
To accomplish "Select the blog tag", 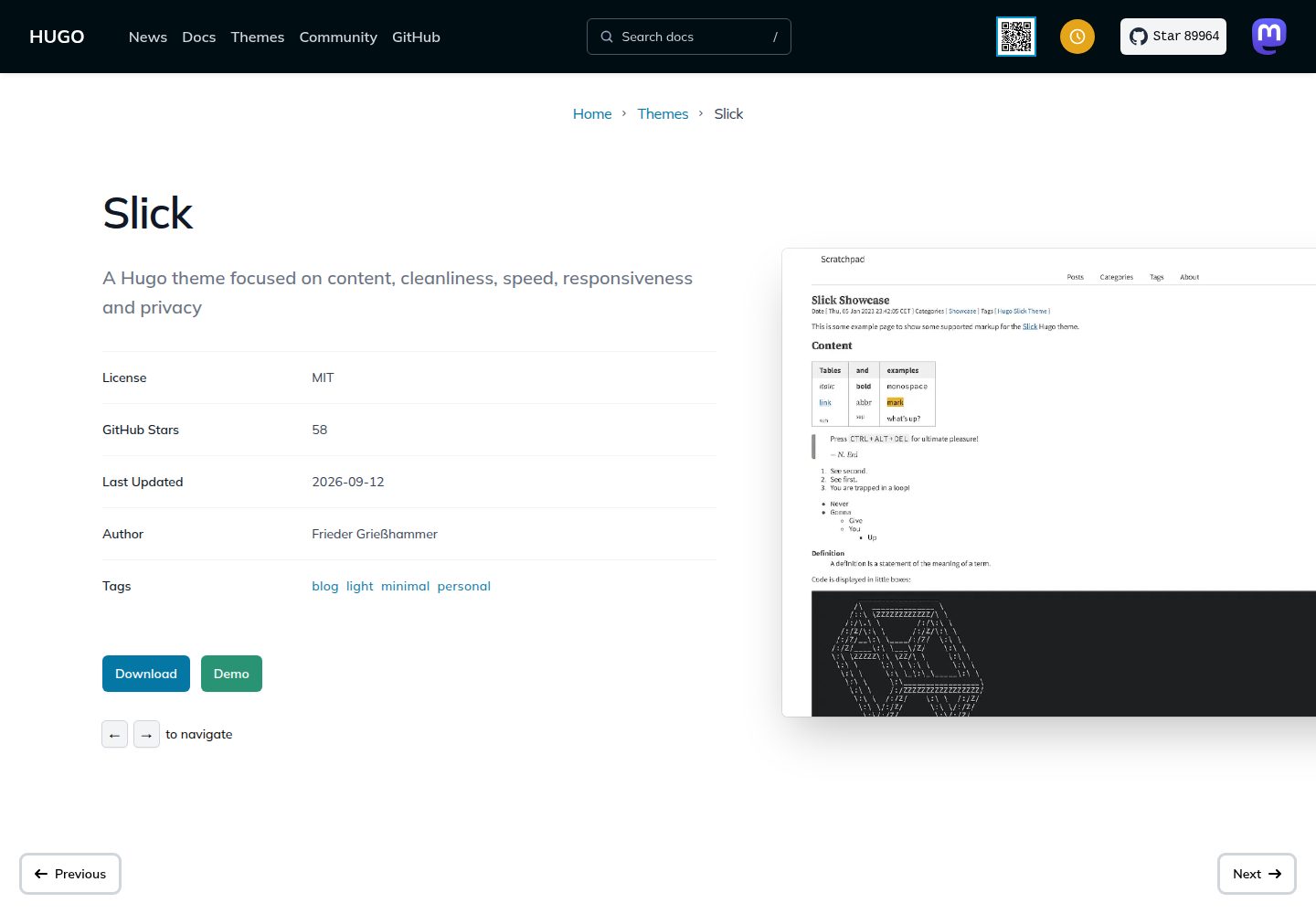I will [325, 586].
